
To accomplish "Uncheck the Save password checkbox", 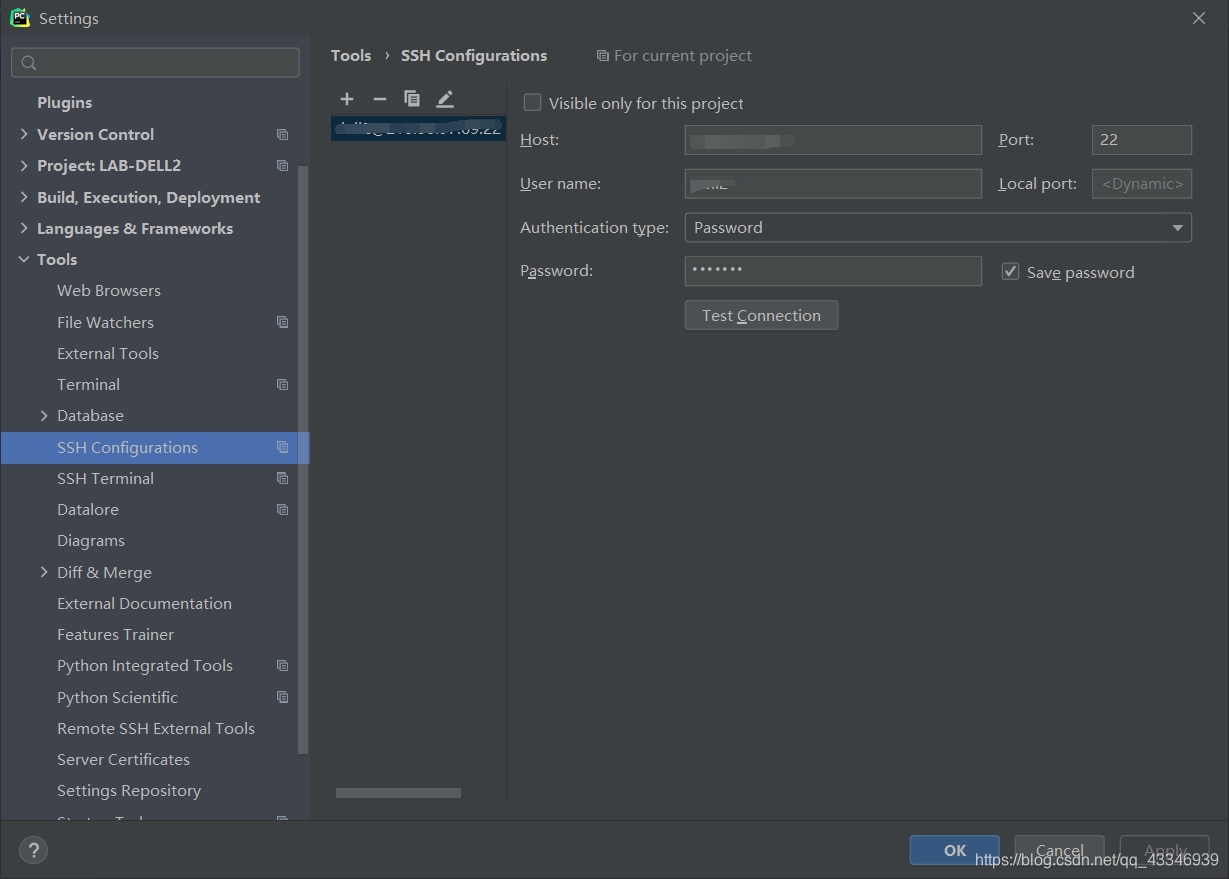I will coord(1010,272).
